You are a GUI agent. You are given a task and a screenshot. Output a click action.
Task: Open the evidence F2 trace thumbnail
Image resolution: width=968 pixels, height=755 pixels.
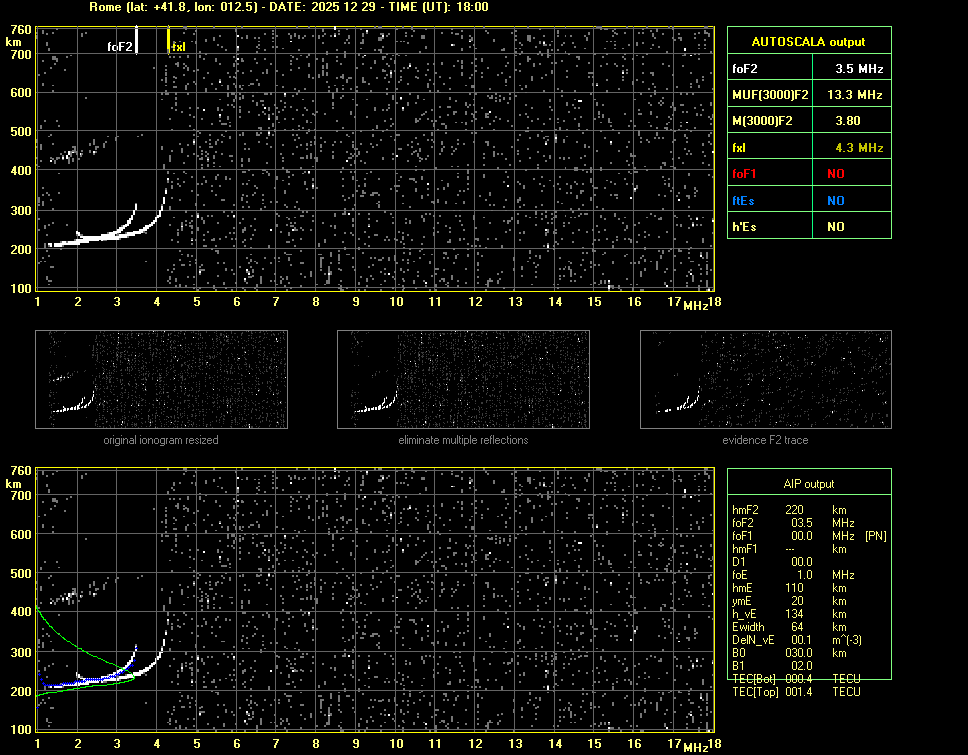[765, 379]
